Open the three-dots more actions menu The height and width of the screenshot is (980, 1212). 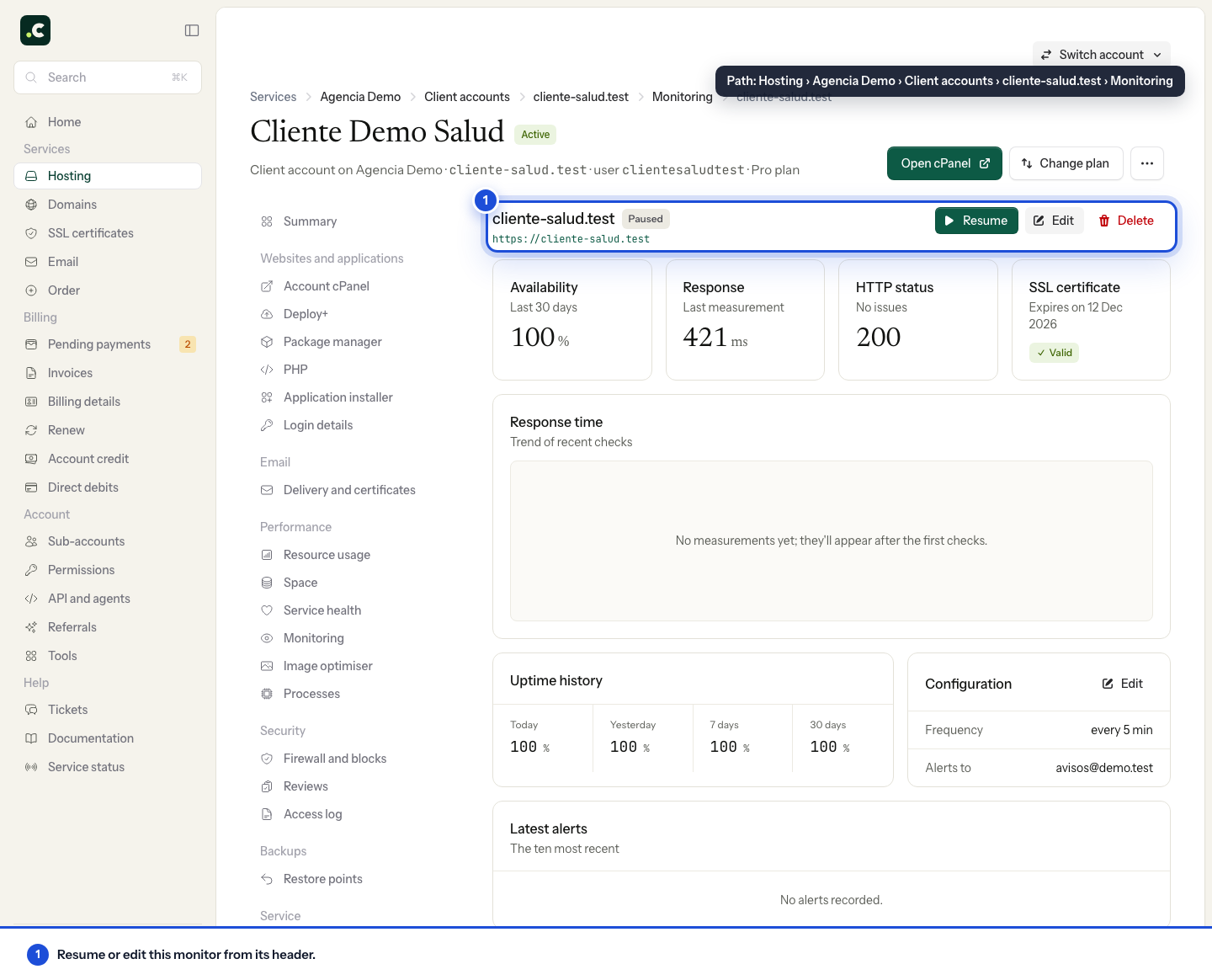tap(1147, 163)
